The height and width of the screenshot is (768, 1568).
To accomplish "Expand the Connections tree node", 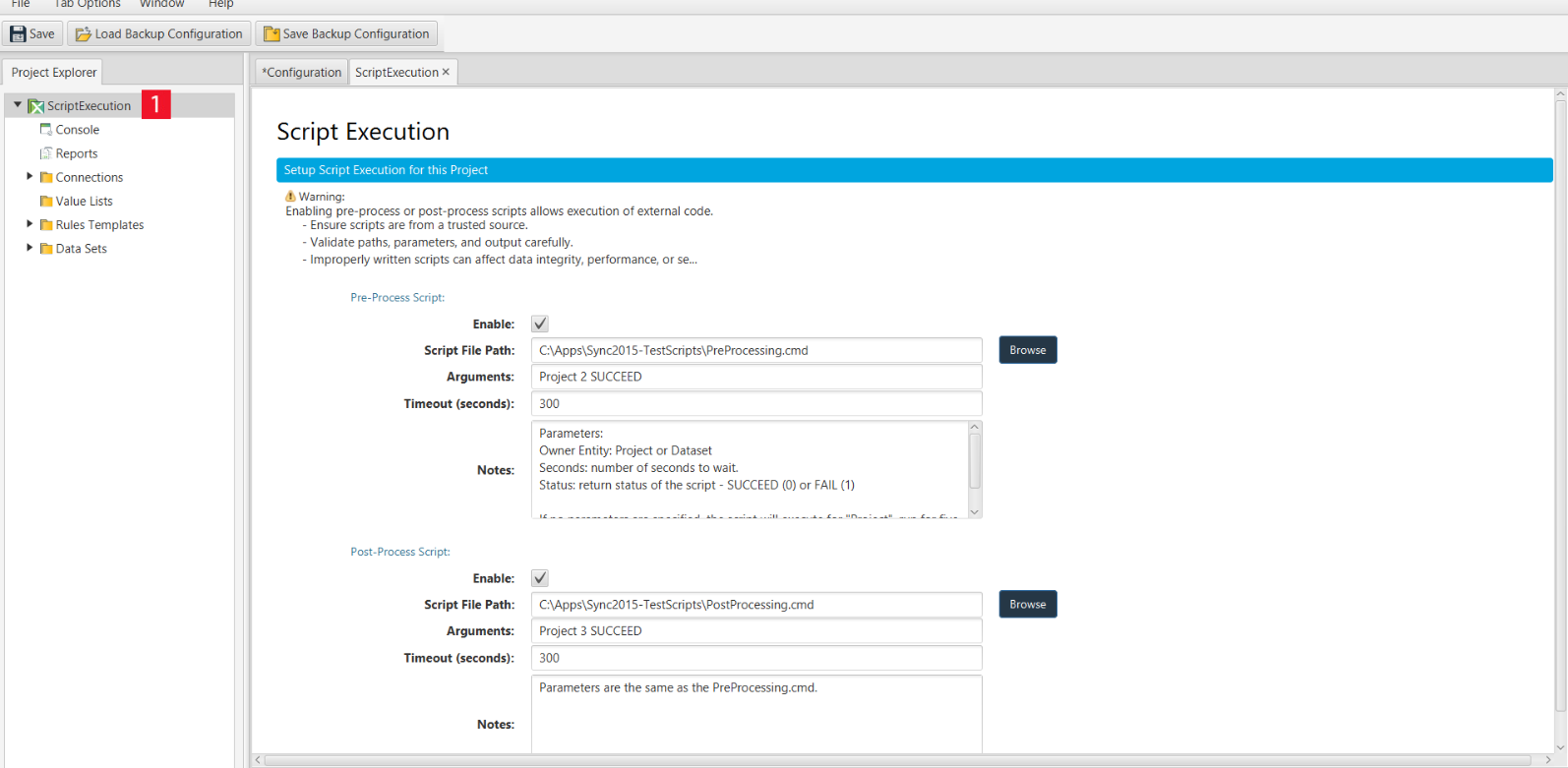I will click(30, 177).
